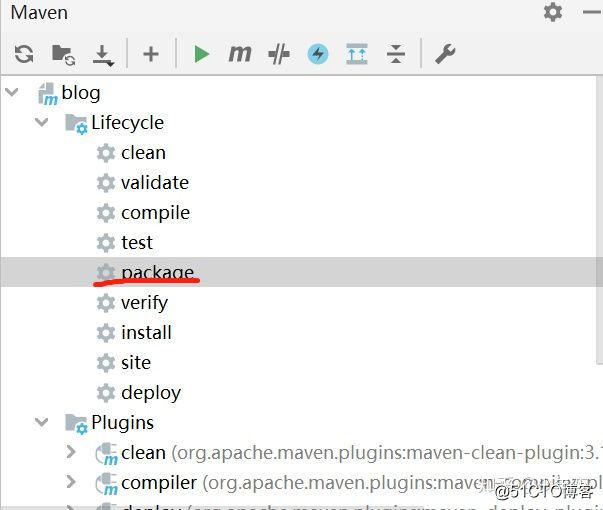This screenshot has height=510, width=603.
Task: Select the install lifecycle phase
Action: pyautogui.click(x=146, y=333)
